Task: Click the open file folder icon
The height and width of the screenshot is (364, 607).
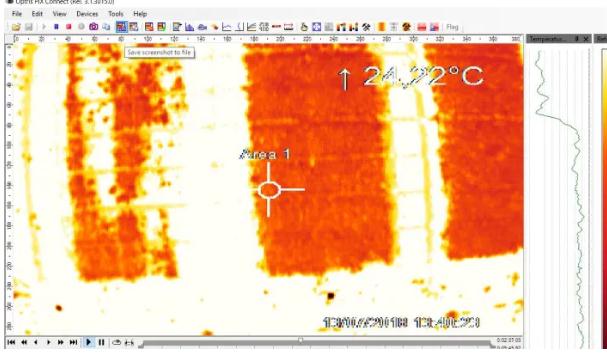Action: (x=16, y=27)
